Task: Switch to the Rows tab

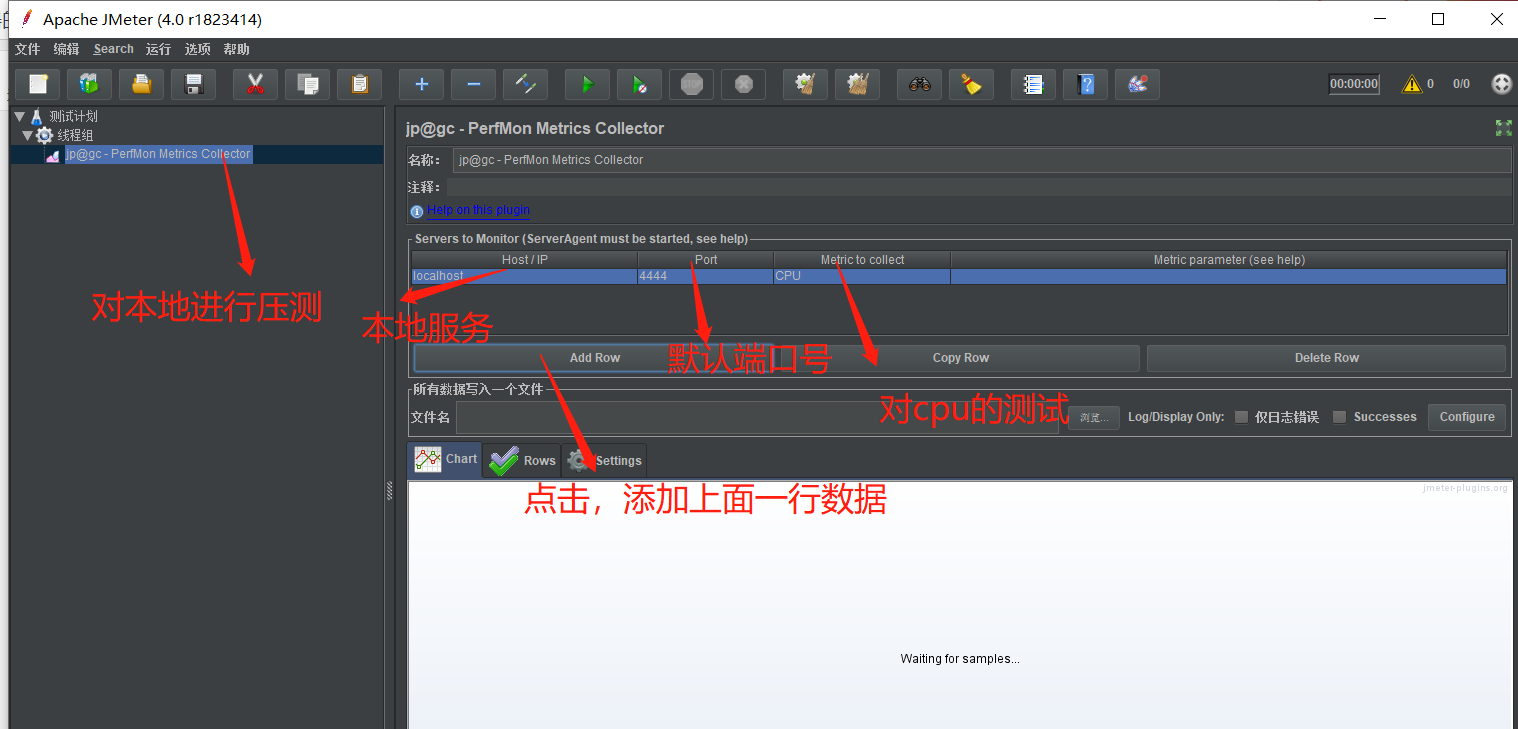Action: tap(522, 460)
